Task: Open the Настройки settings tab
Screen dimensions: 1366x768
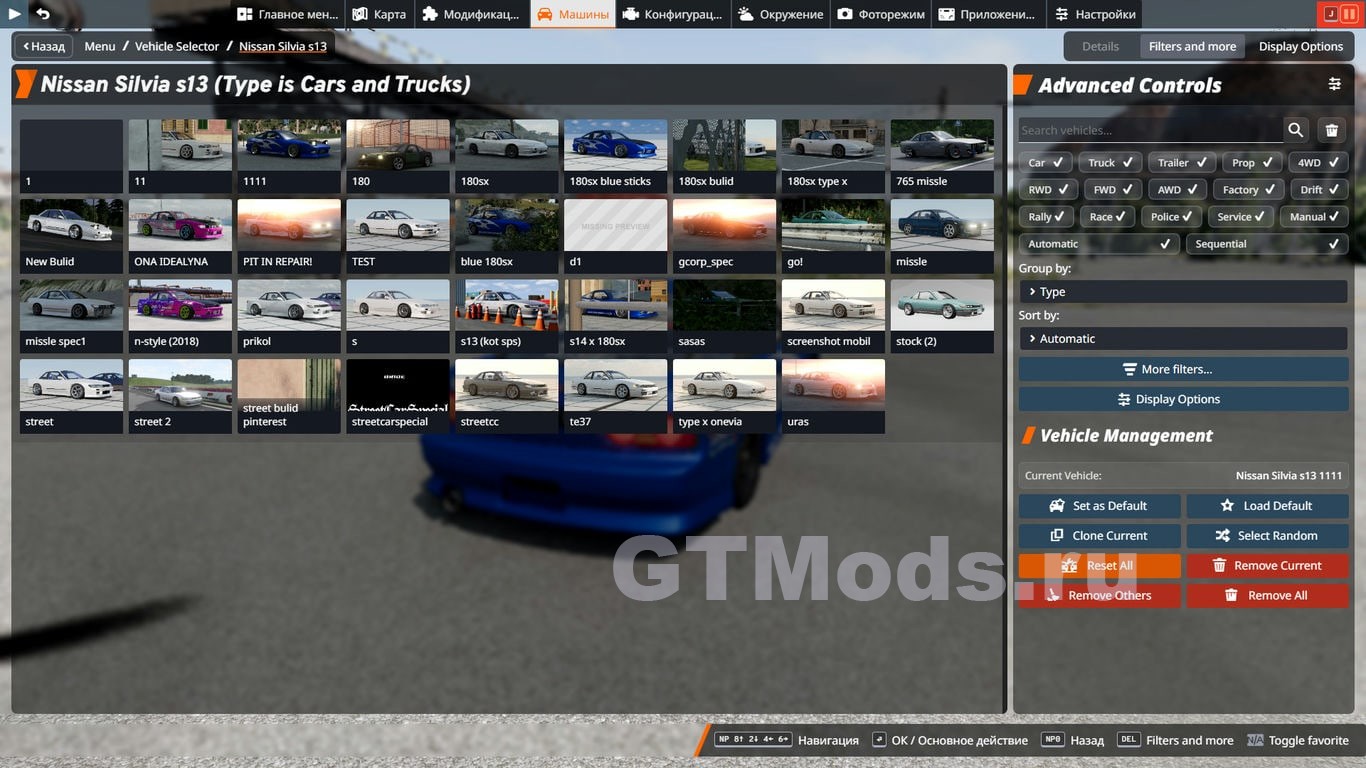Action: (x=1095, y=14)
